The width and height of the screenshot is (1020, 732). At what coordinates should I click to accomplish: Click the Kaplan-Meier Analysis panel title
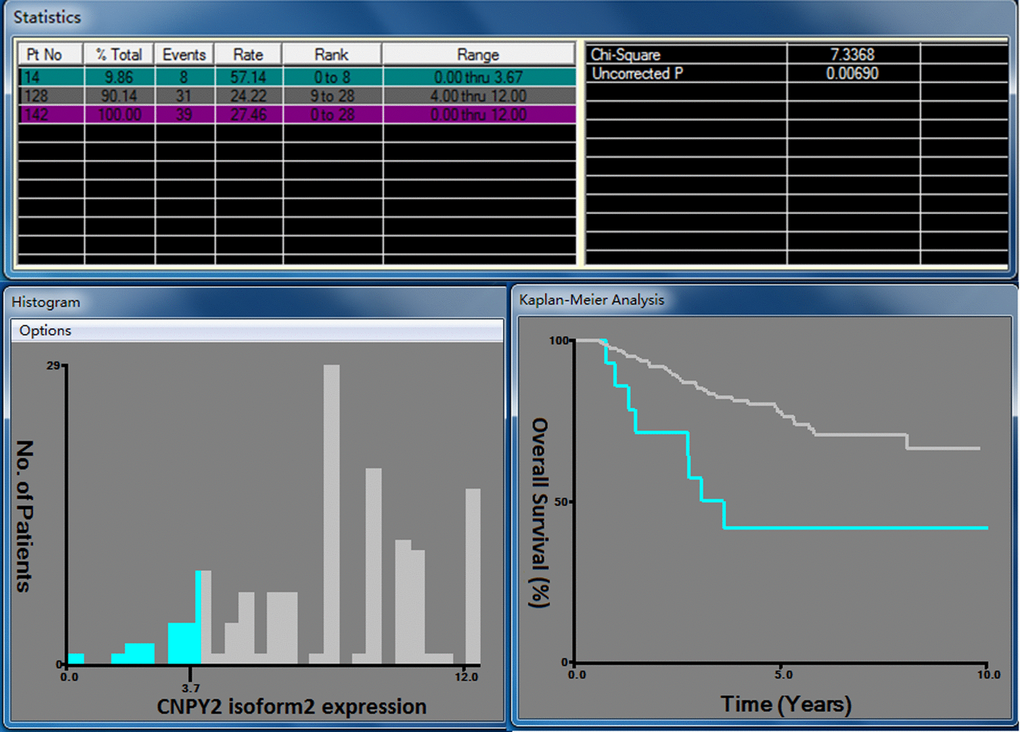coord(591,300)
